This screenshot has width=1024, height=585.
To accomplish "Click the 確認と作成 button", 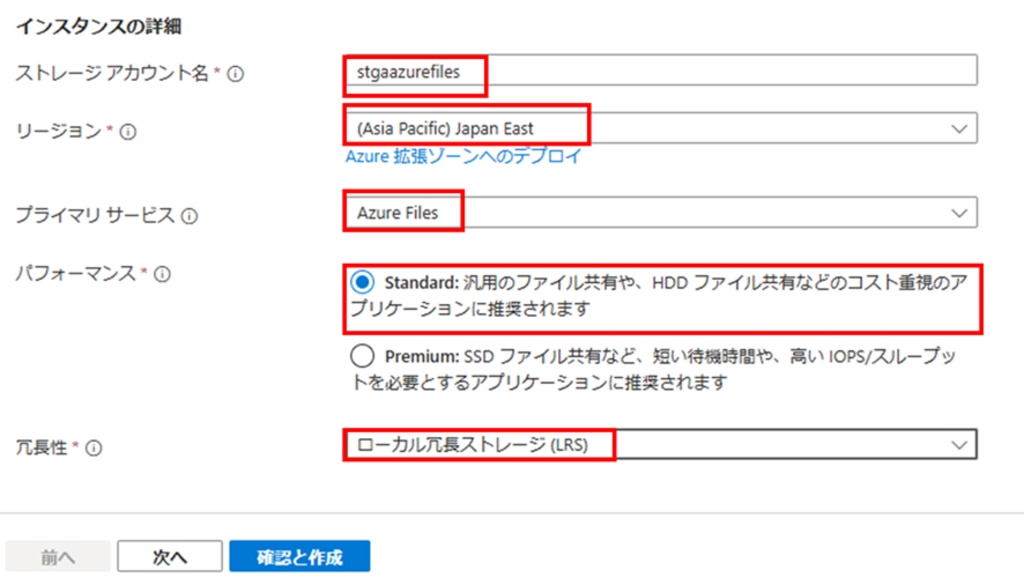I will (x=300, y=556).
